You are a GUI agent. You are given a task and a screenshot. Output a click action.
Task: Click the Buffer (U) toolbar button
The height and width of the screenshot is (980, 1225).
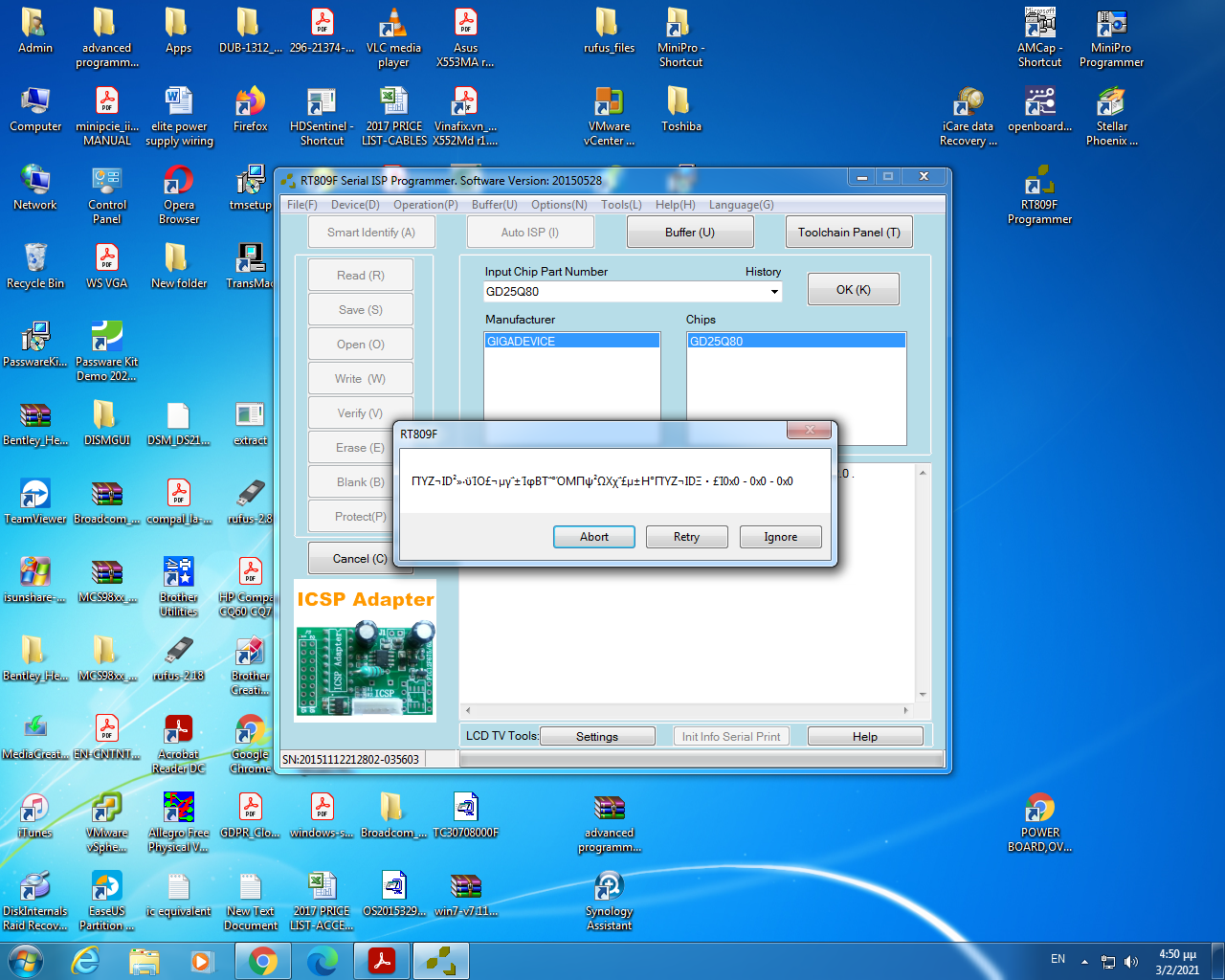pyautogui.click(x=690, y=232)
